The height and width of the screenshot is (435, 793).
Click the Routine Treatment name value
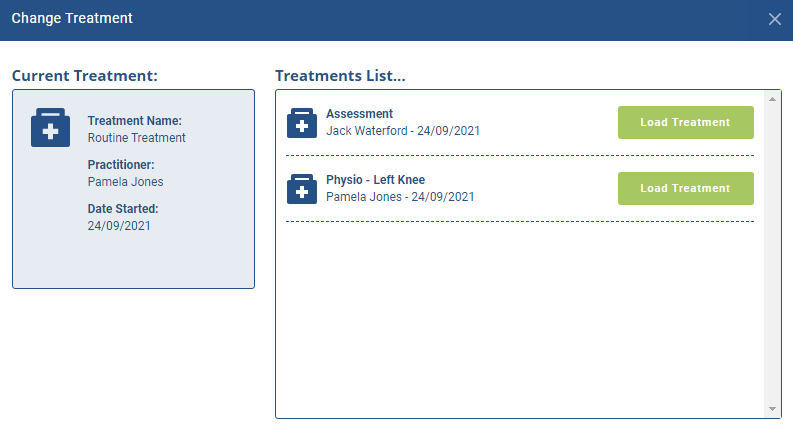[137, 138]
